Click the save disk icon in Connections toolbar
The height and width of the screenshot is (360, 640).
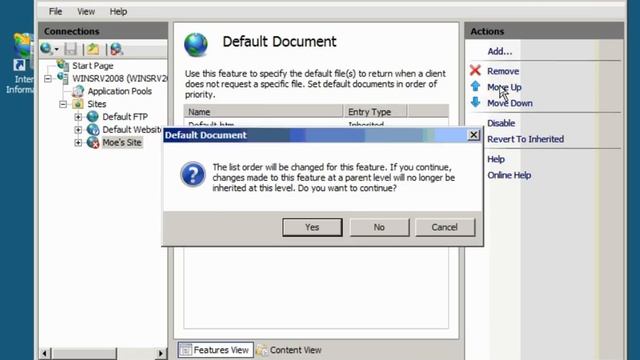pos(71,49)
